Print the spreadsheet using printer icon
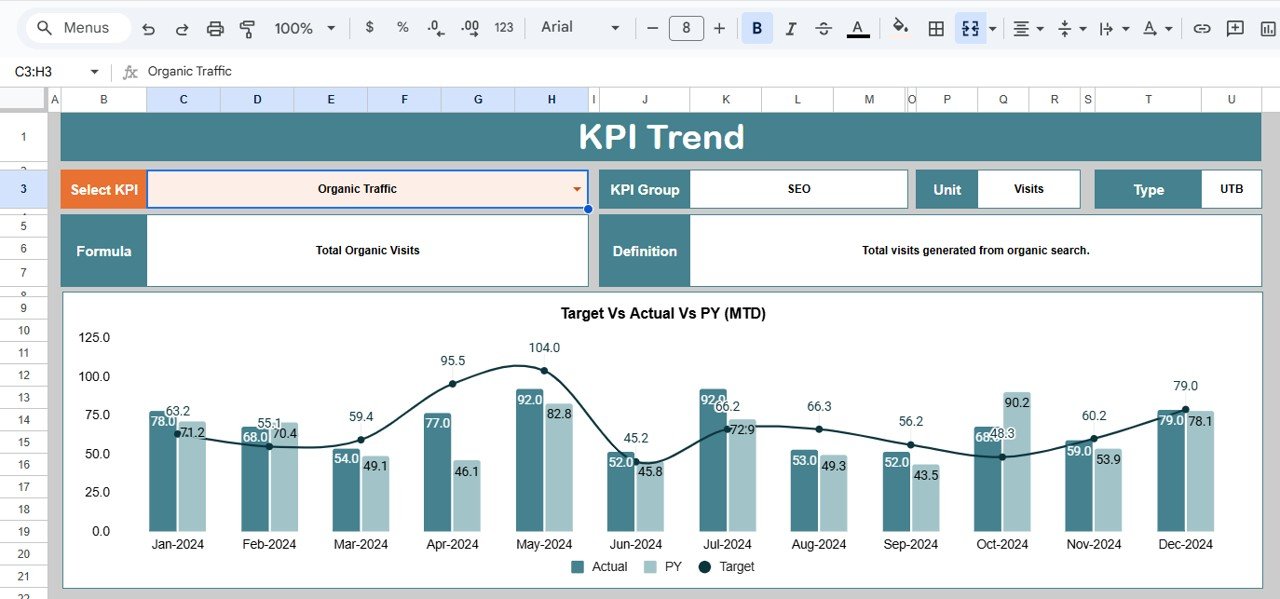 tap(215, 29)
